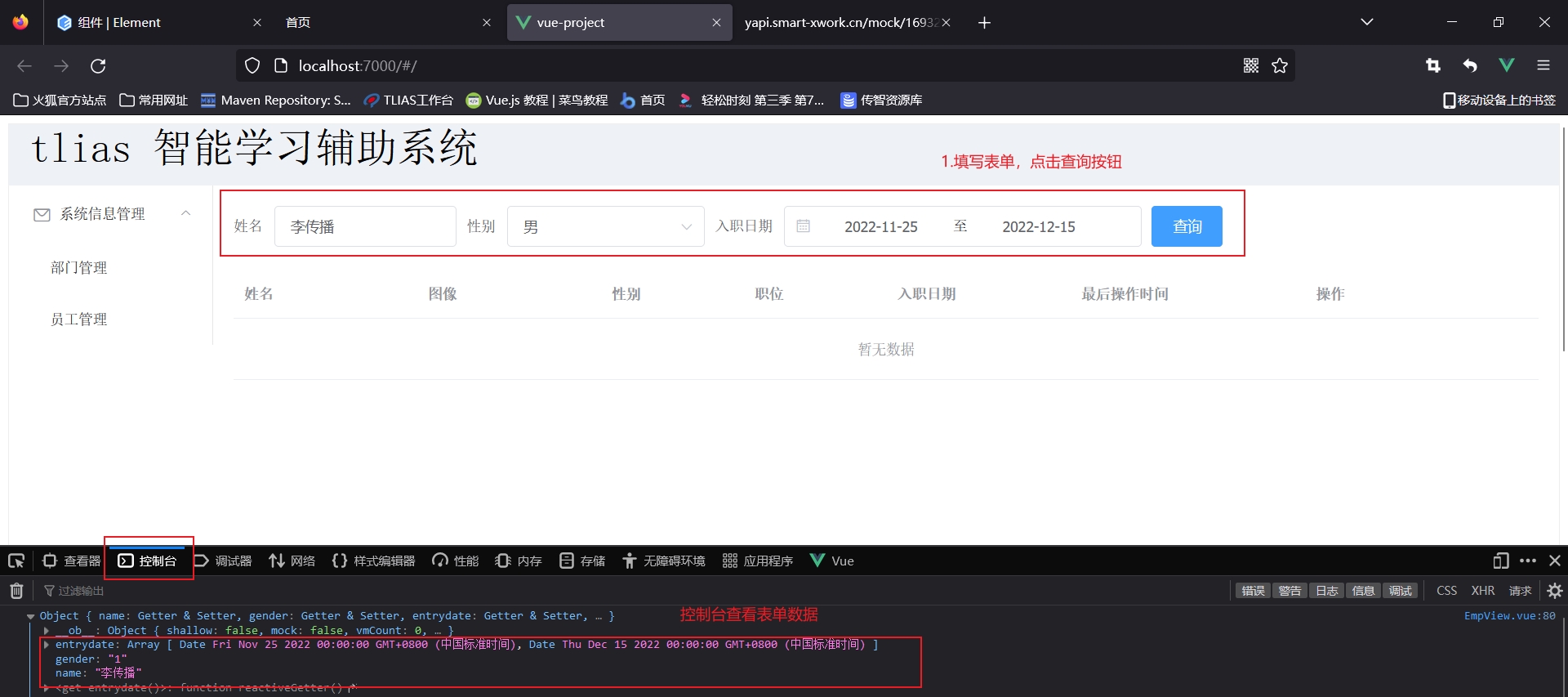1568x697 pixels.
Task: Click the reload page icon
Action: tap(98, 66)
